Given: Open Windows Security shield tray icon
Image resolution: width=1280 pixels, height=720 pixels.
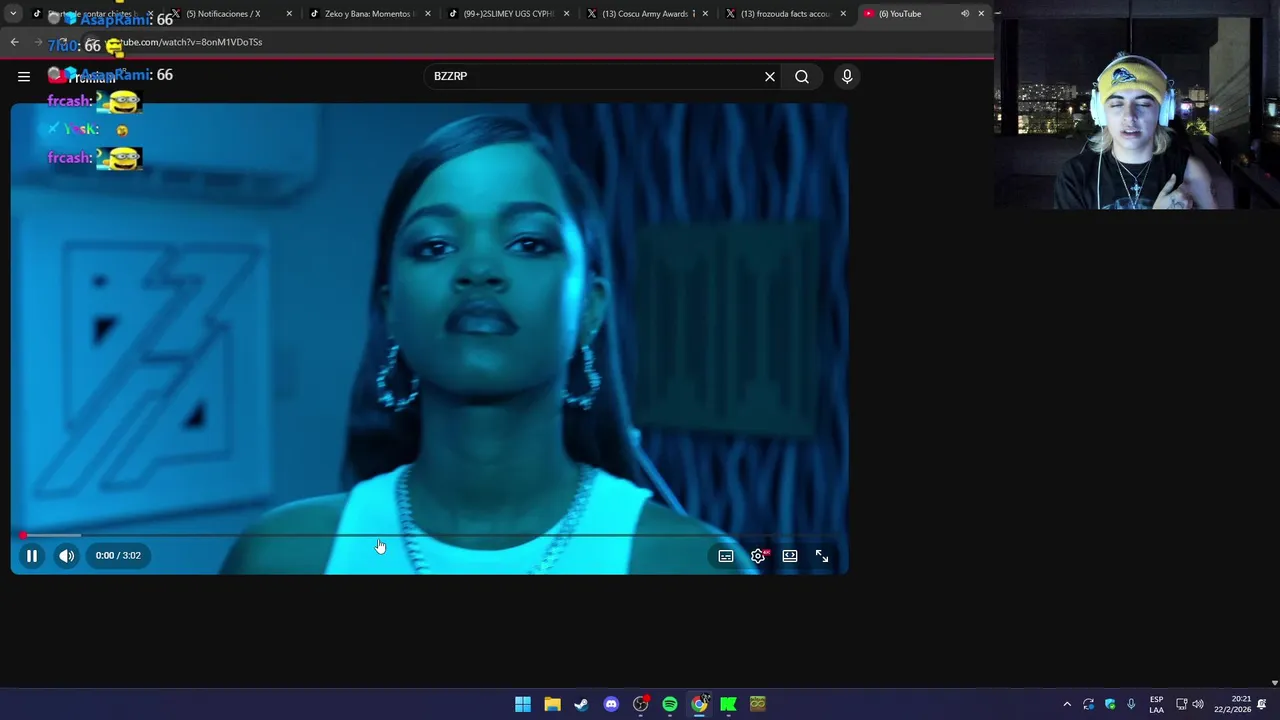Looking at the screenshot, I should (x=1110, y=704).
